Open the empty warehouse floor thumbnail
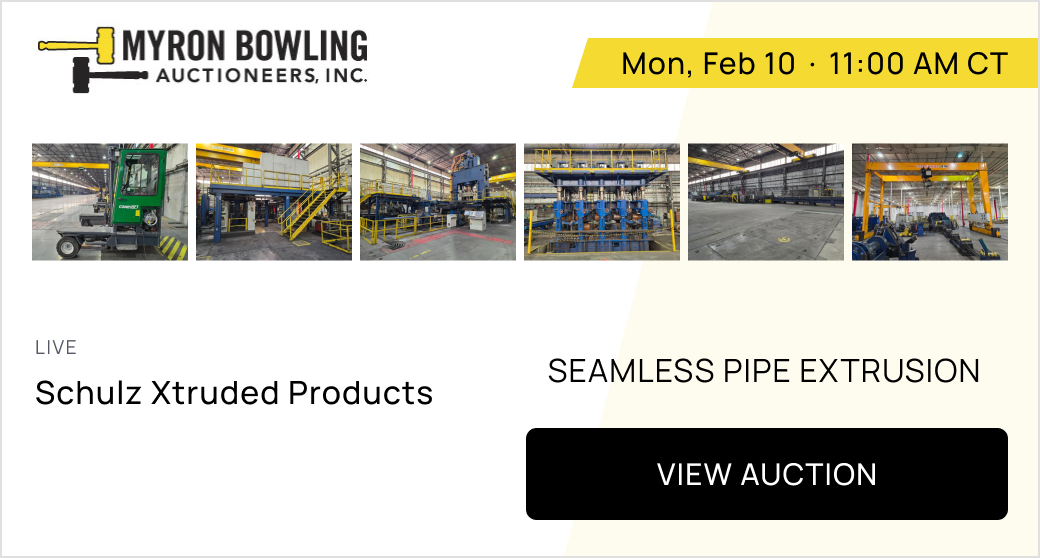 pyautogui.click(x=766, y=202)
